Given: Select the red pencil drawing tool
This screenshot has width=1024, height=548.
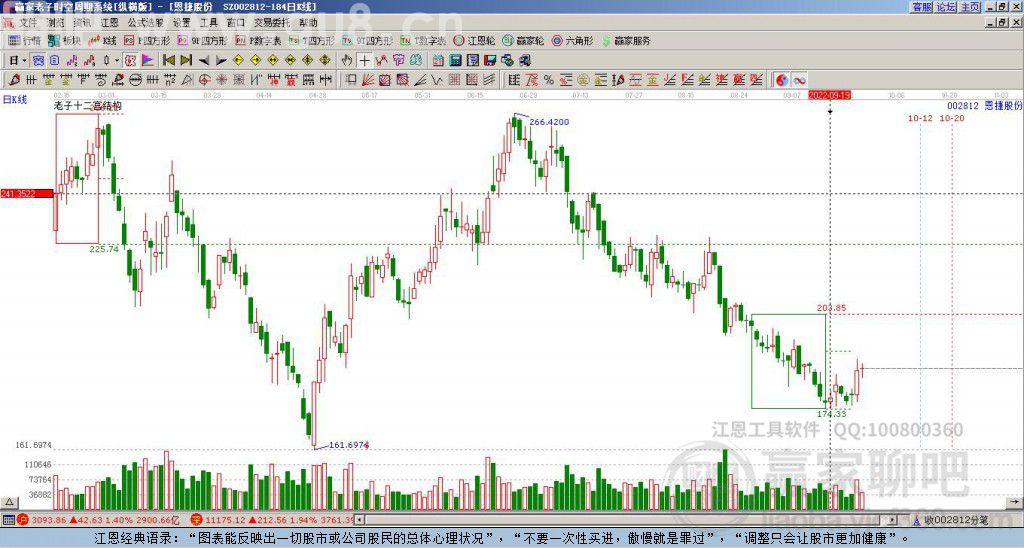Looking at the screenshot, I should [14, 80].
